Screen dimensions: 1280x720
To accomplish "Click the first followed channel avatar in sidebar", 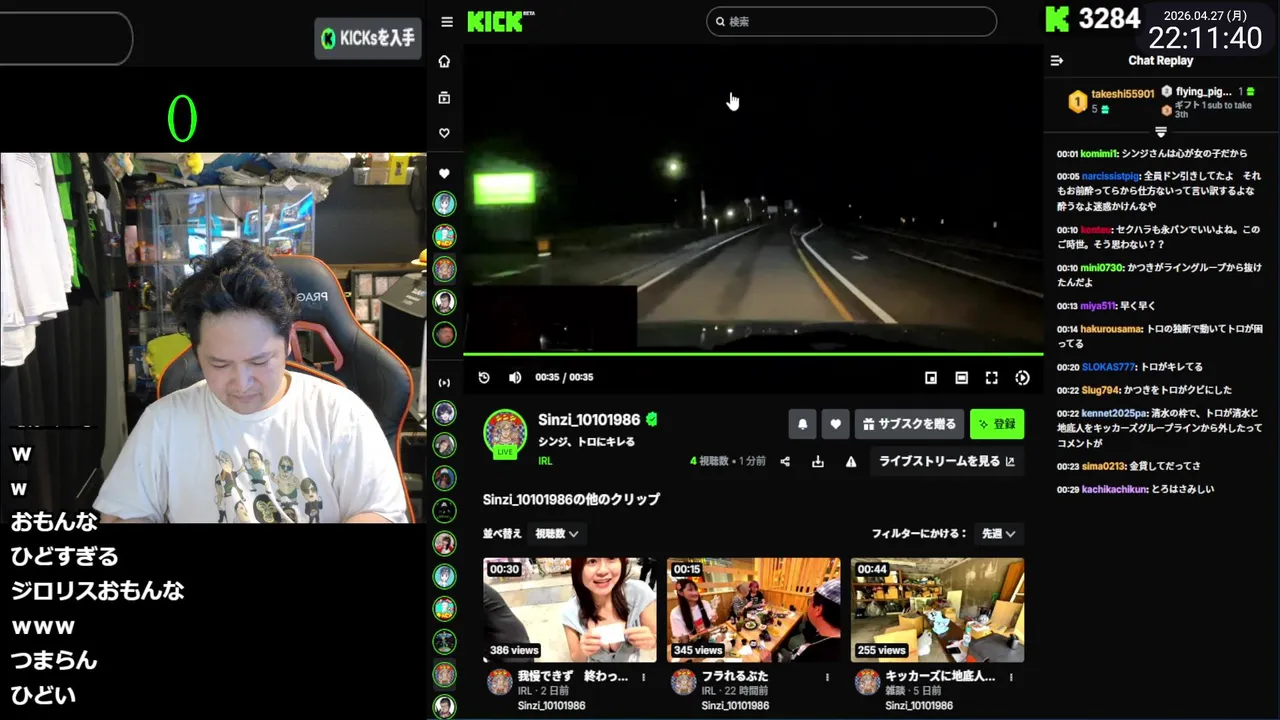I will pos(444,204).
